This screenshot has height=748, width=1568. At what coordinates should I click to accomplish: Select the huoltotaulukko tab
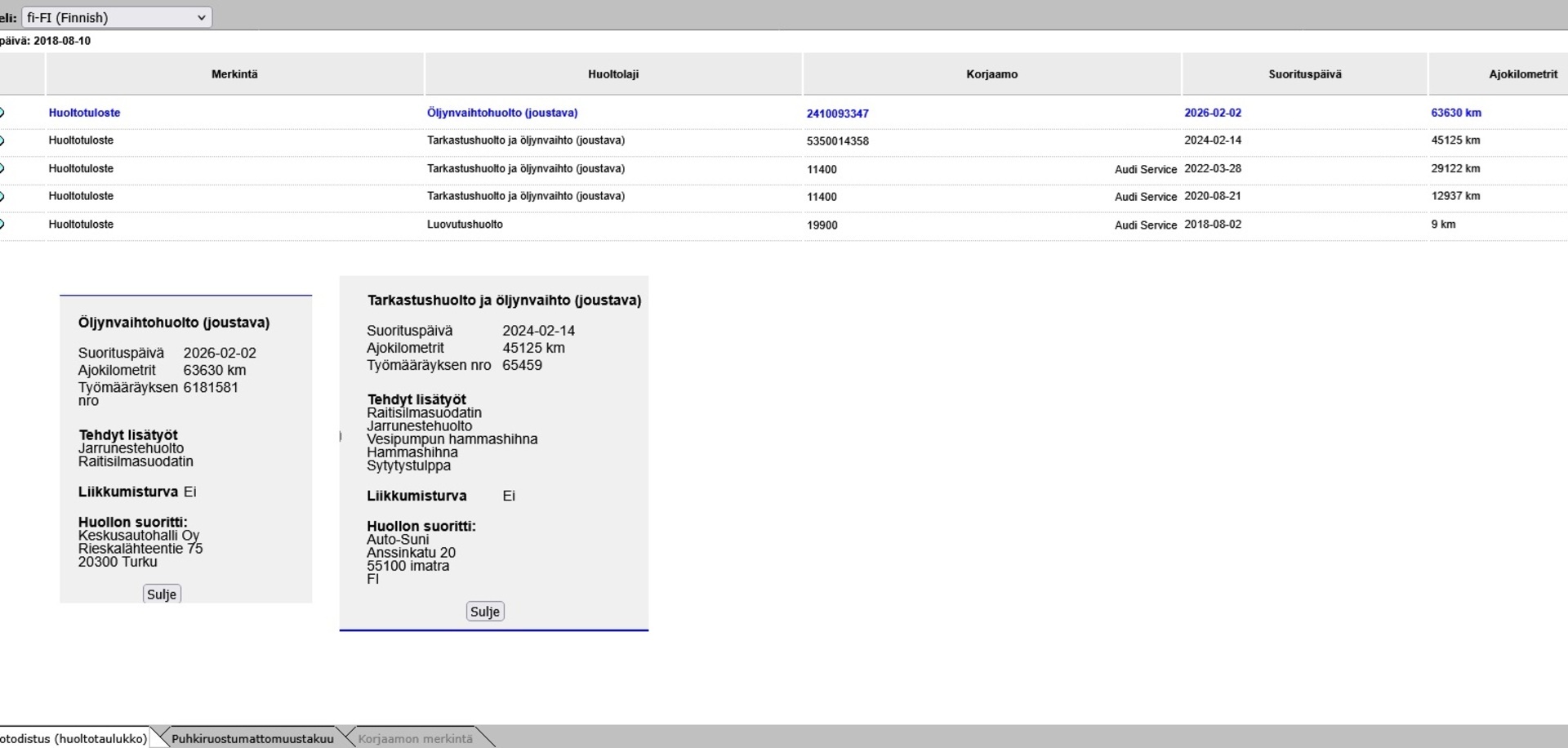(73, 738)
